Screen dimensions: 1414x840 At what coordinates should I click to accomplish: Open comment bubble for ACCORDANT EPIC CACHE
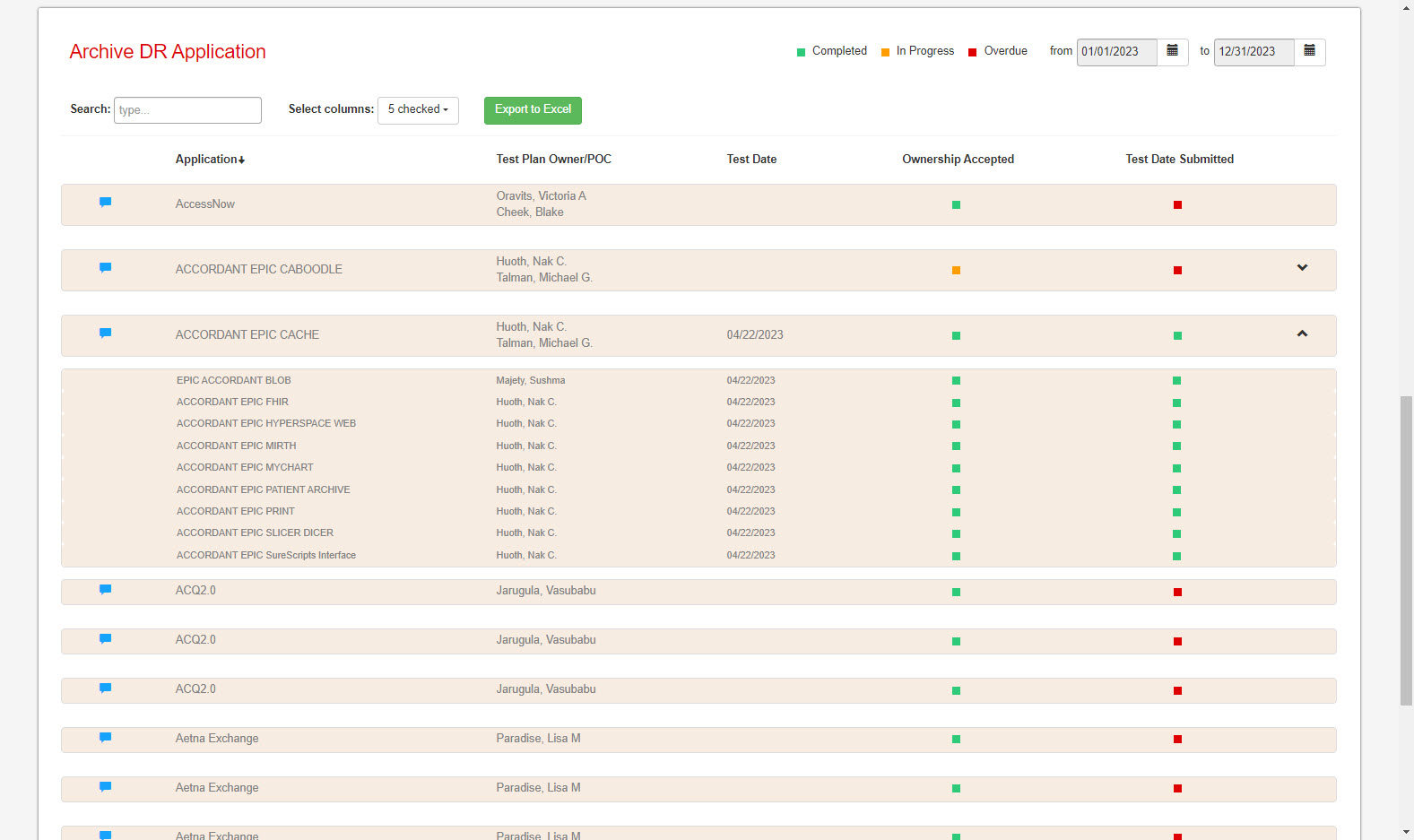click(105, 333)
